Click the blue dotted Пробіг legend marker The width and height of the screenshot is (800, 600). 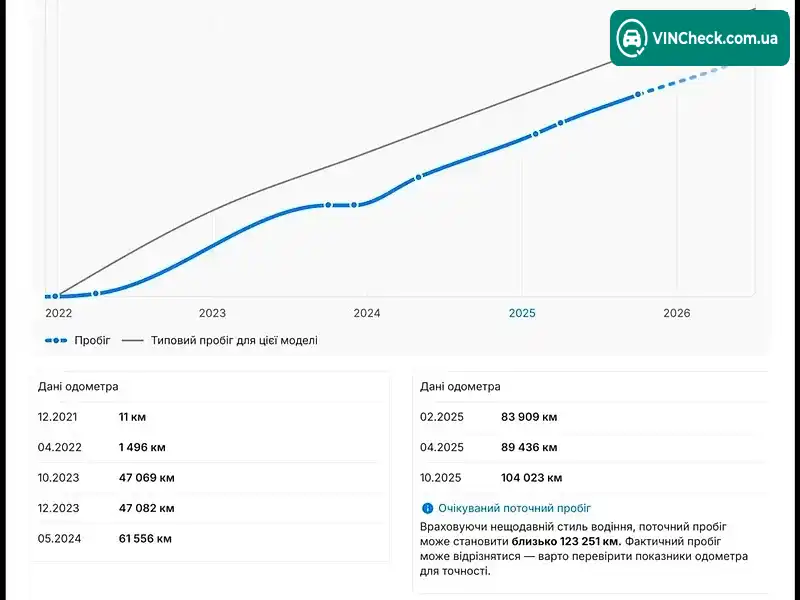coord(56,340)
